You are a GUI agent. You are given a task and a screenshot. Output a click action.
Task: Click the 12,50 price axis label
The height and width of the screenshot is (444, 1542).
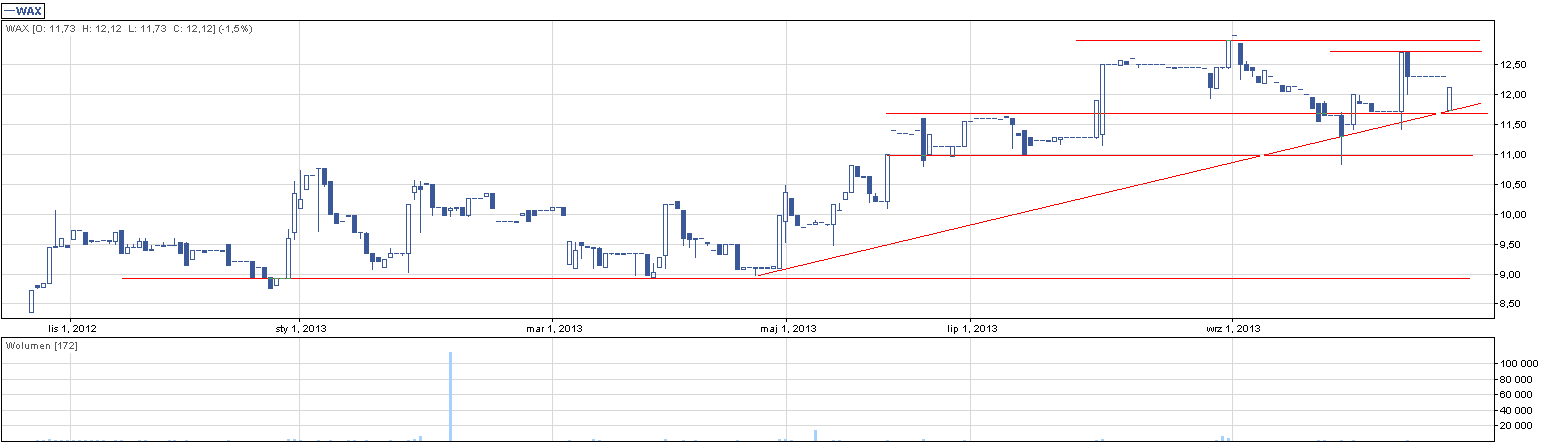1512,64
